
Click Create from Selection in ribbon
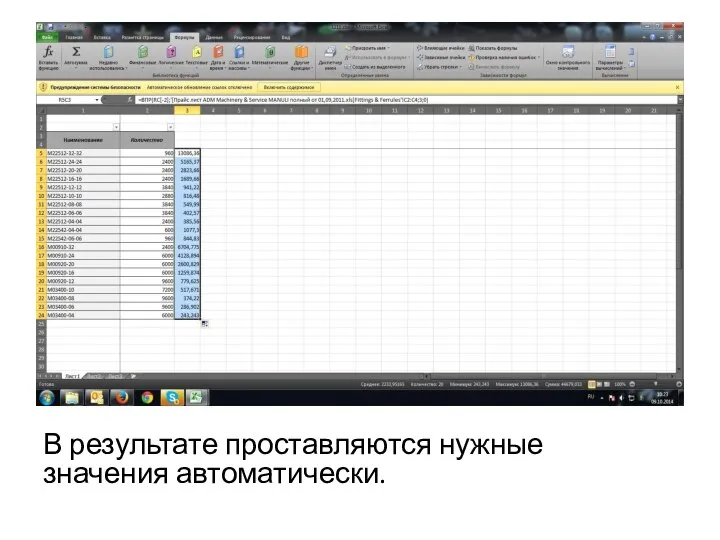pos(375,67)
